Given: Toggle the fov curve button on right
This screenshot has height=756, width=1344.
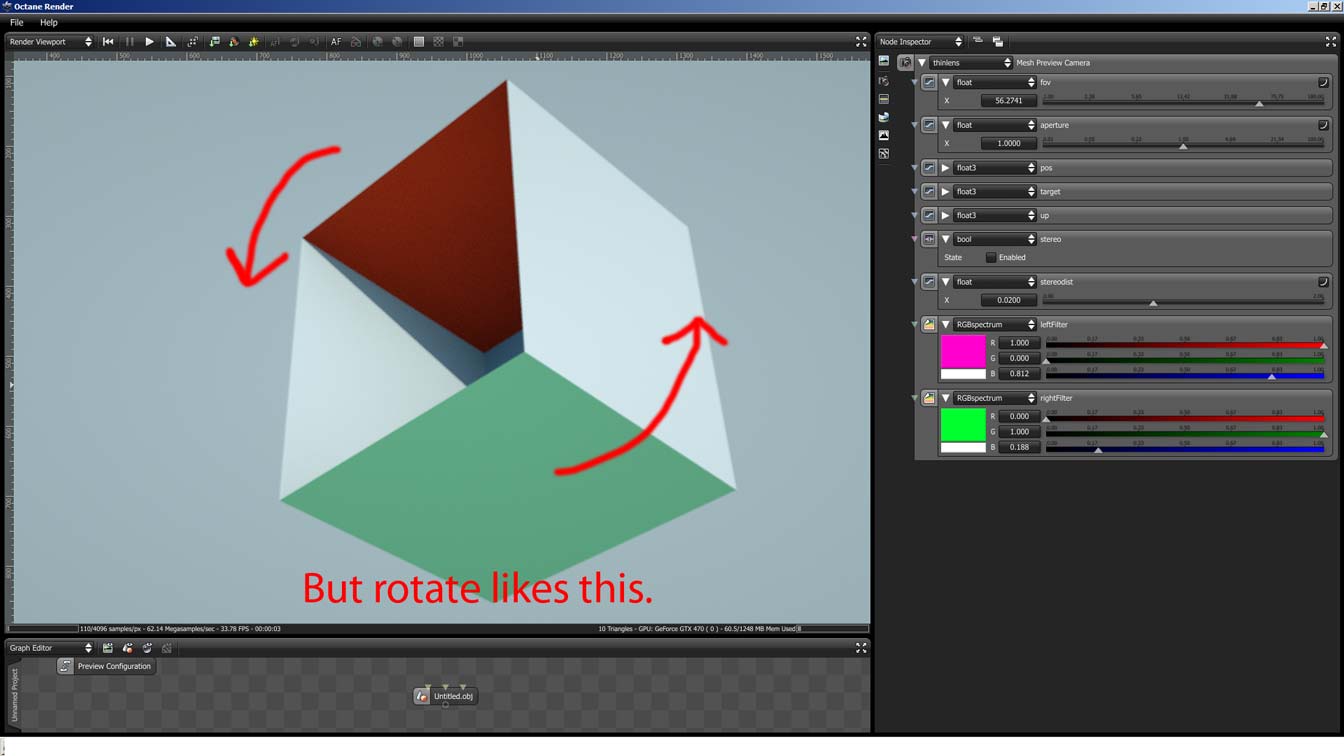Looking at the screenshot, I should tap(1323, 83).
